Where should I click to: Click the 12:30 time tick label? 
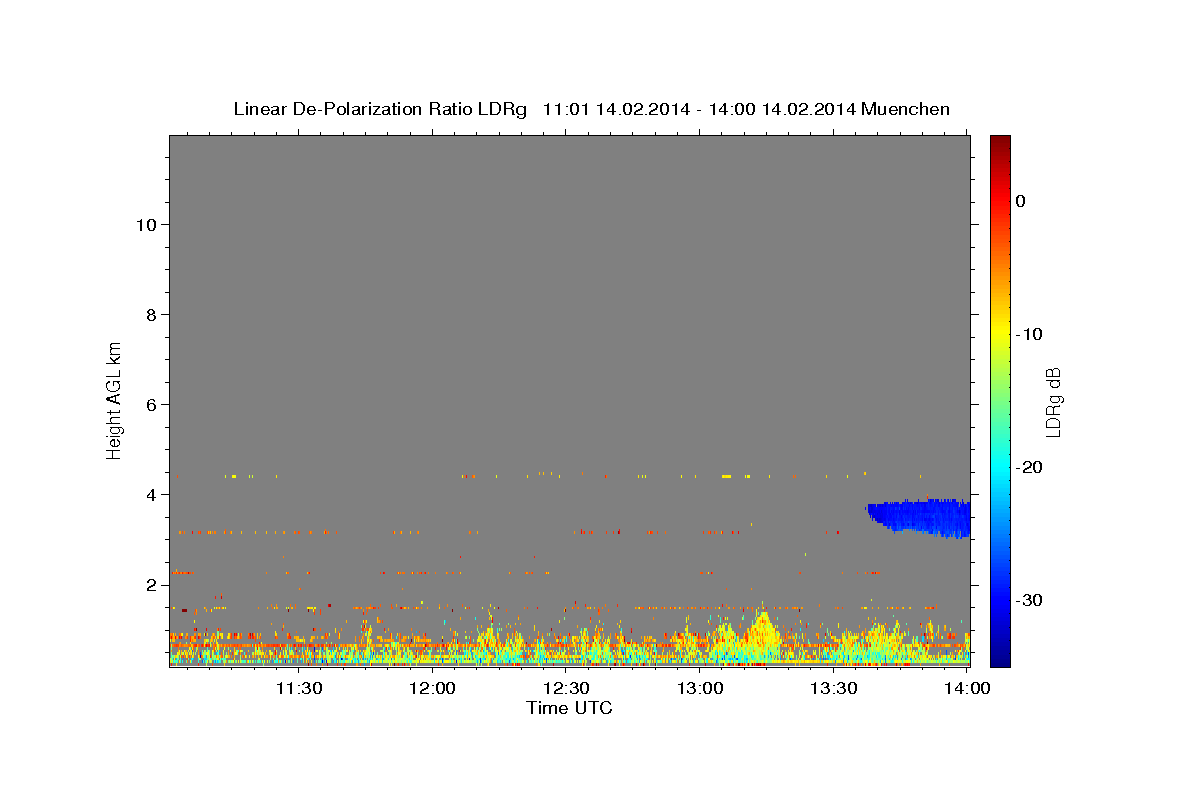566,688
